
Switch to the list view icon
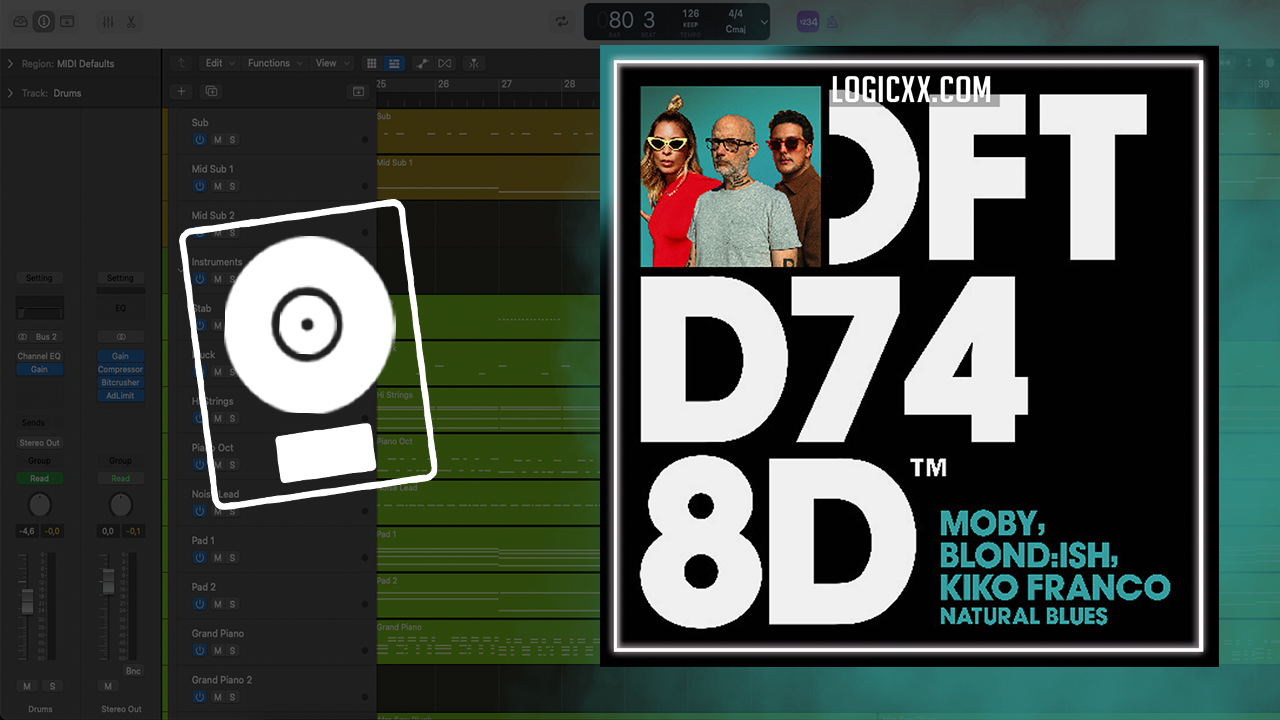pyautogui.click(x=394, y=63)
